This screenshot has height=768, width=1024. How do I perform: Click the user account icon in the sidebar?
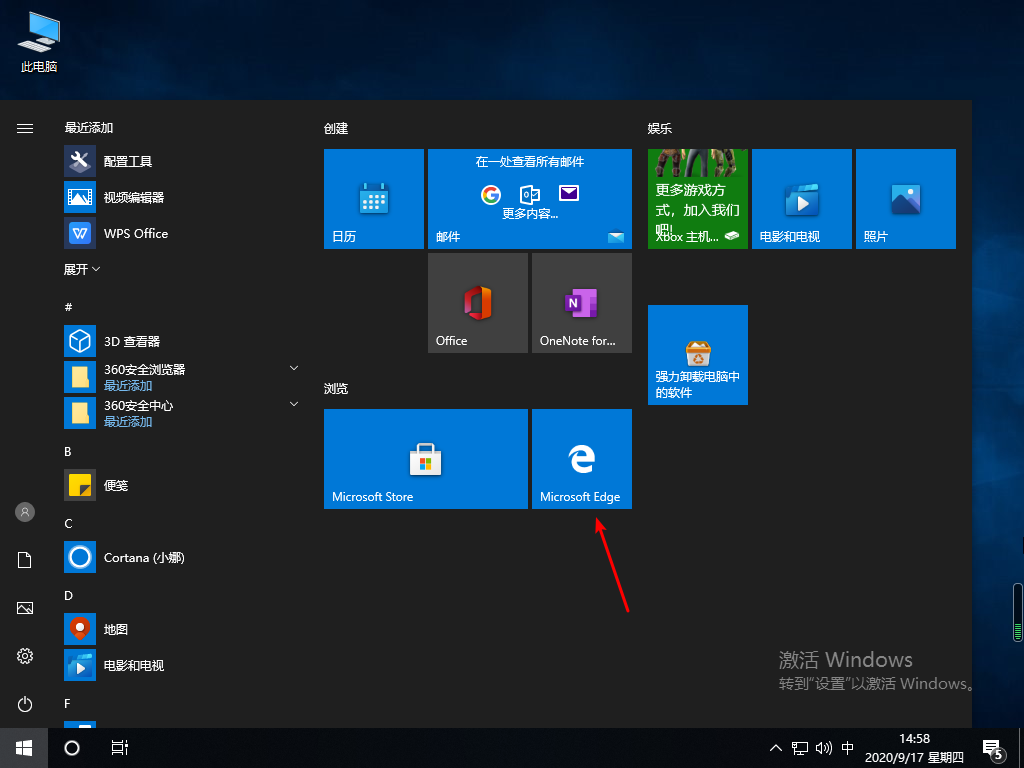(x=24, y=511)
